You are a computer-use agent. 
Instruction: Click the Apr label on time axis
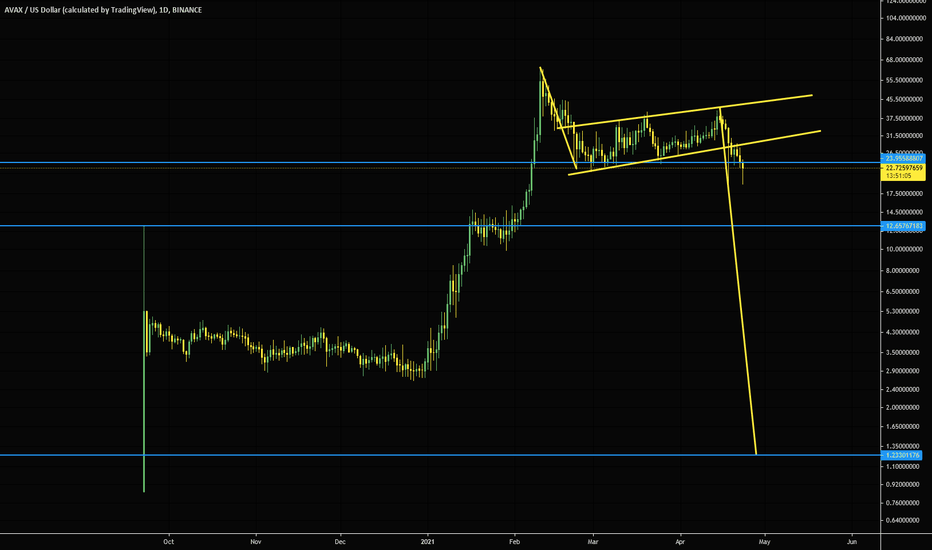(680, 542)
